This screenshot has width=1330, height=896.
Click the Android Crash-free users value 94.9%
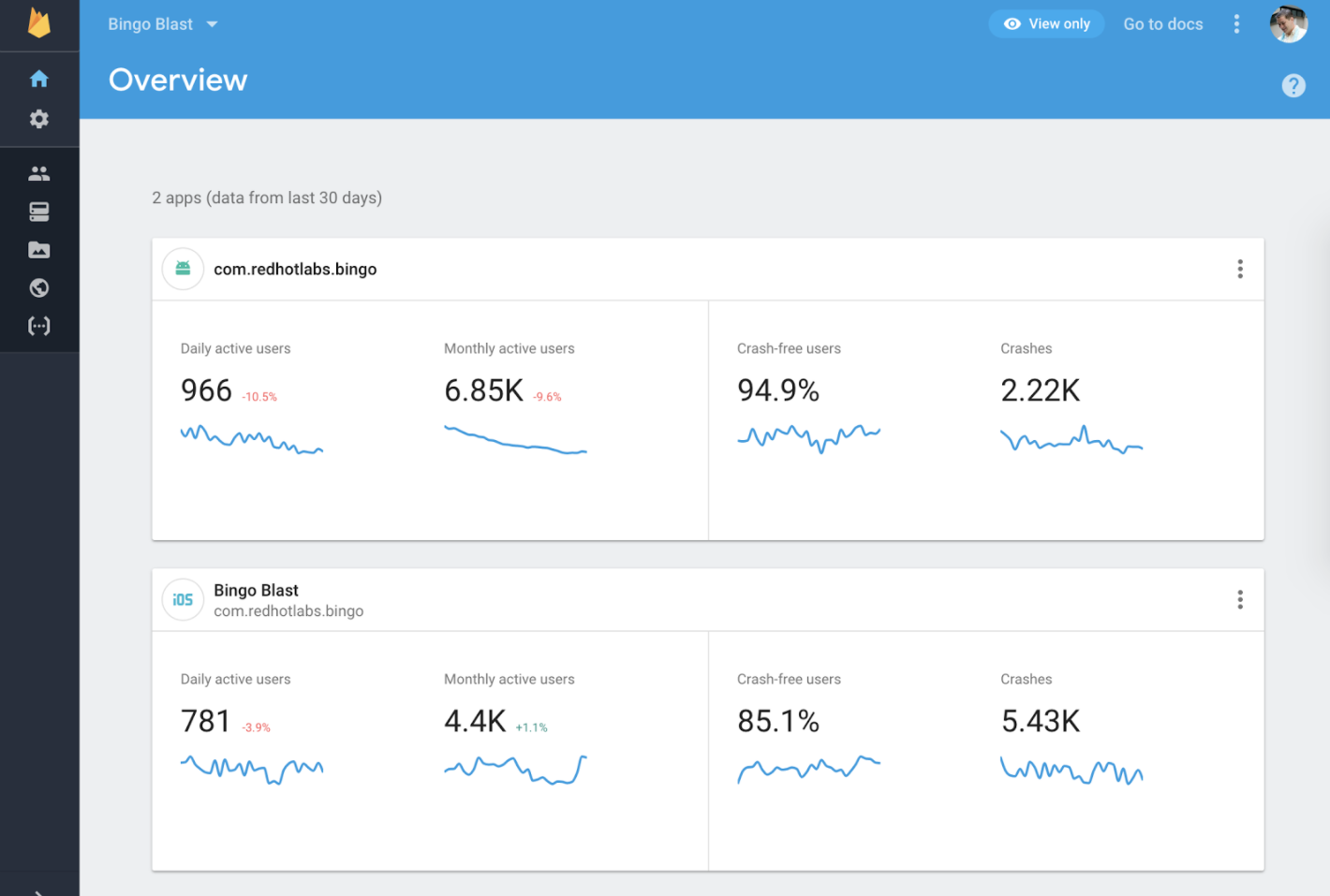point(778,390)
